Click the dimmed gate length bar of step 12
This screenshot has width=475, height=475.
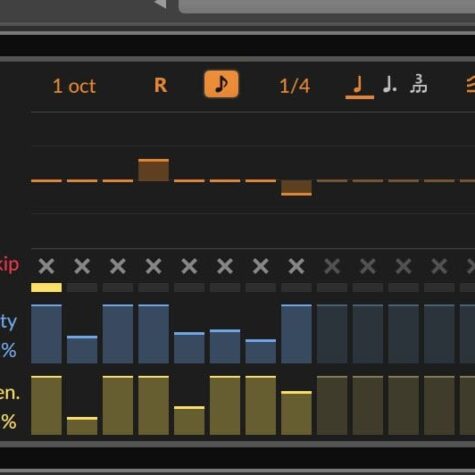(439, 405)
